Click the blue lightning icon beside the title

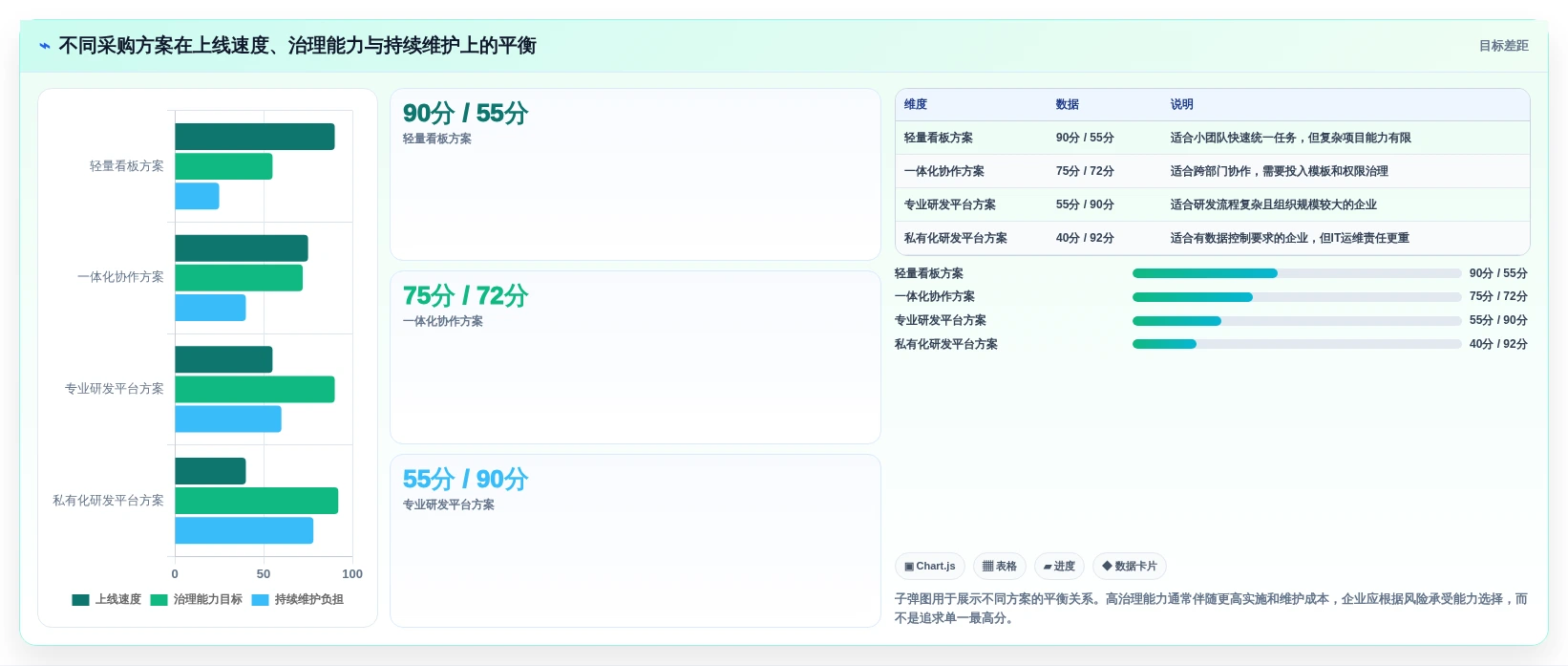pyautogui.click(x=45, y=46)
